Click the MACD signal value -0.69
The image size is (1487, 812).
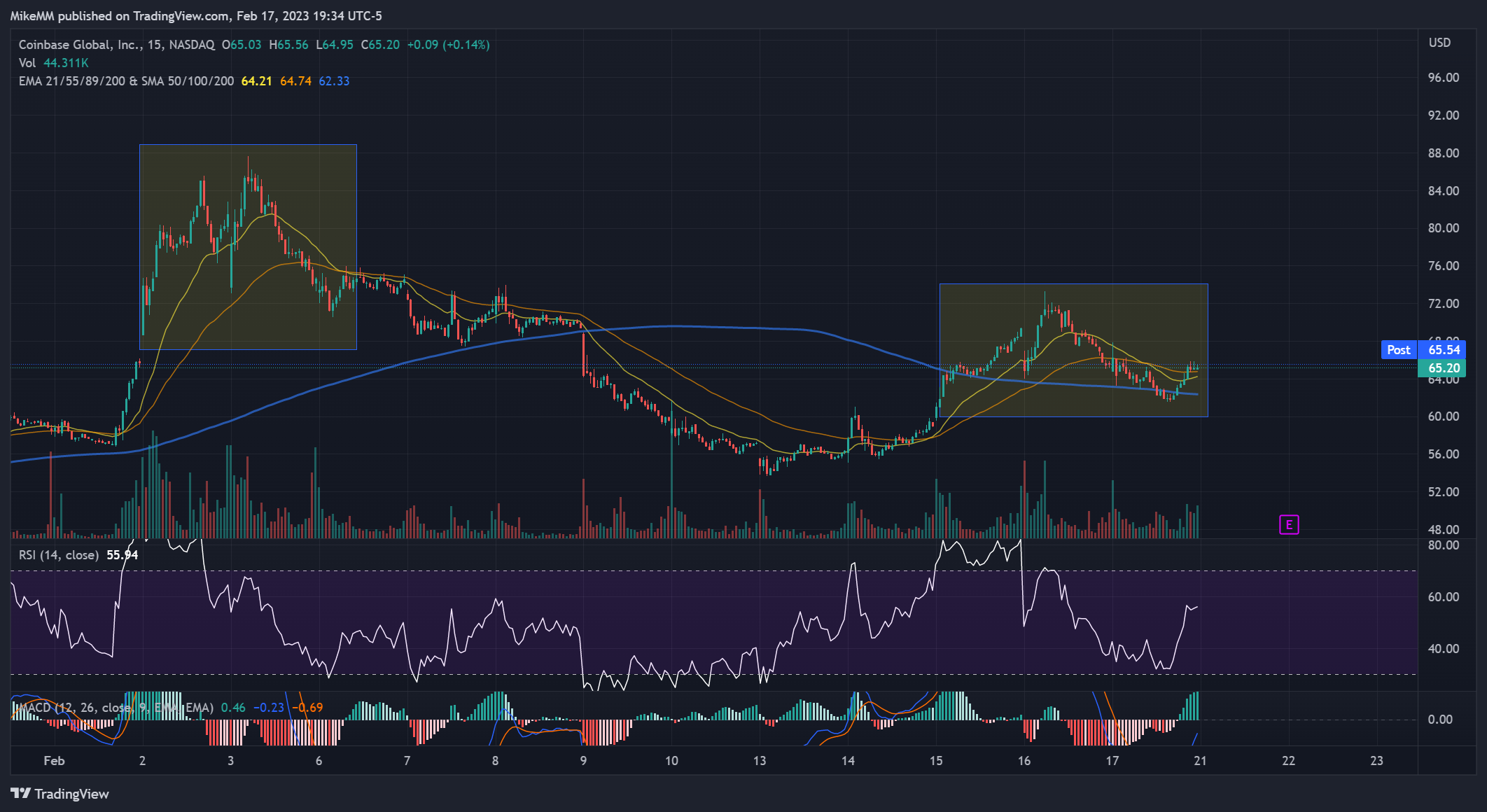point(307,708)
